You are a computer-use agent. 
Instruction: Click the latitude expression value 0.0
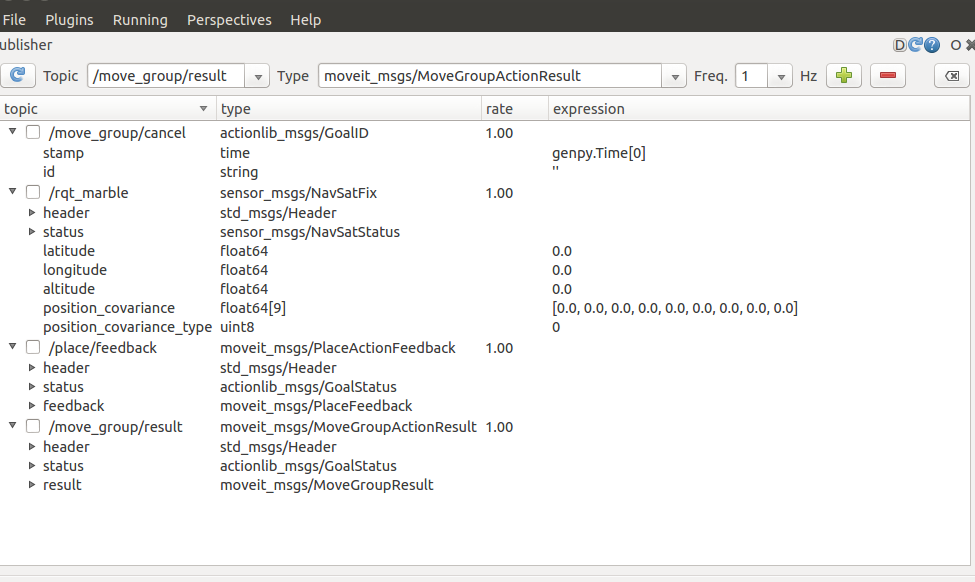[562, 251]
